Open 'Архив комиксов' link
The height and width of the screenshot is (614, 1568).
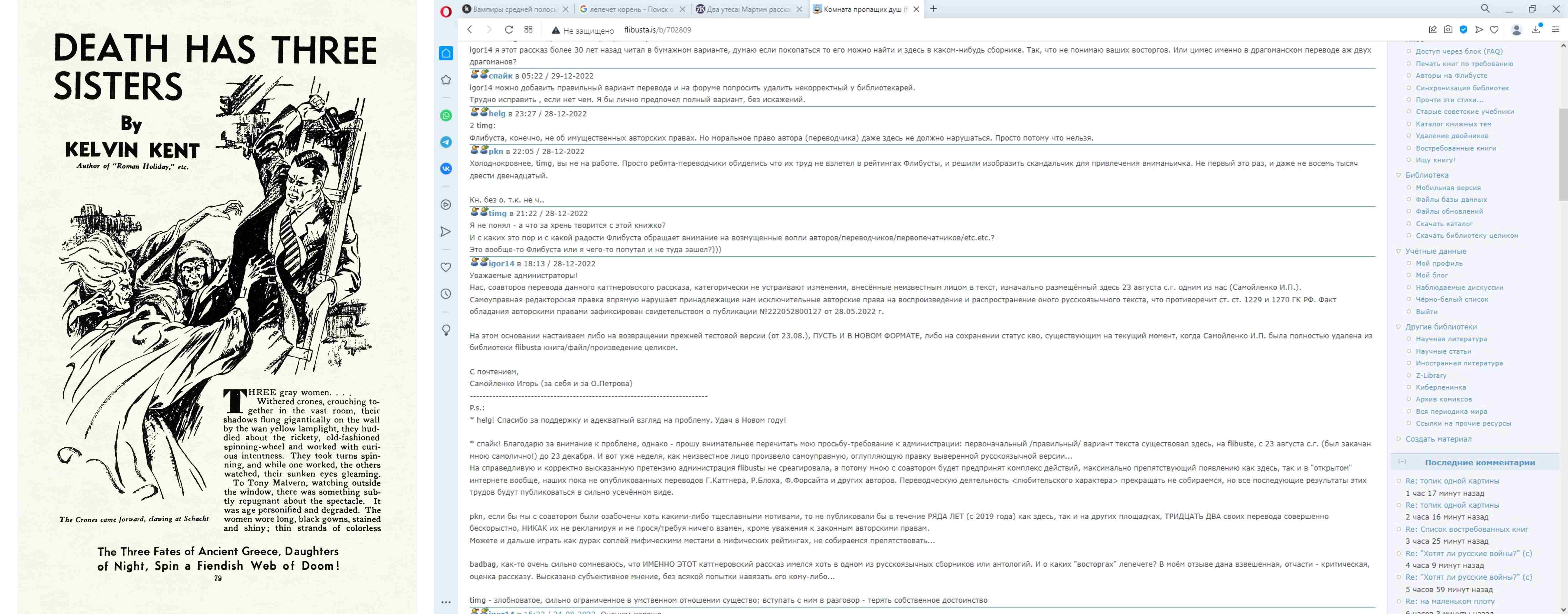tap(1443, 399)
